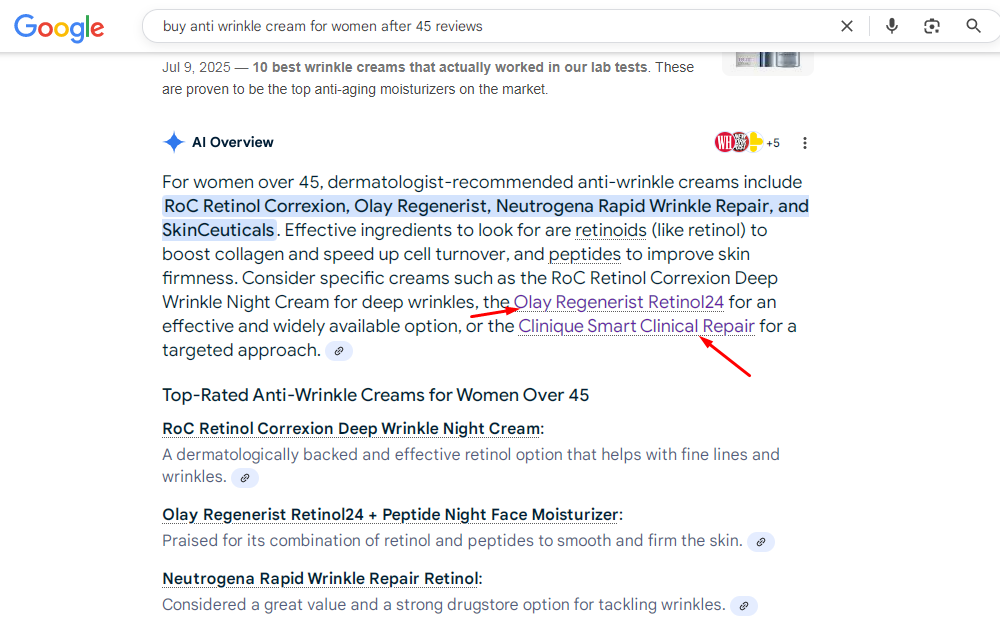Click the 'Top-Rated Anti-Wrinkle Creams for Women Over 45' heading
The height and width of the screenshot is (619, 1000).
pyautogui.click(x=376, y=395)
